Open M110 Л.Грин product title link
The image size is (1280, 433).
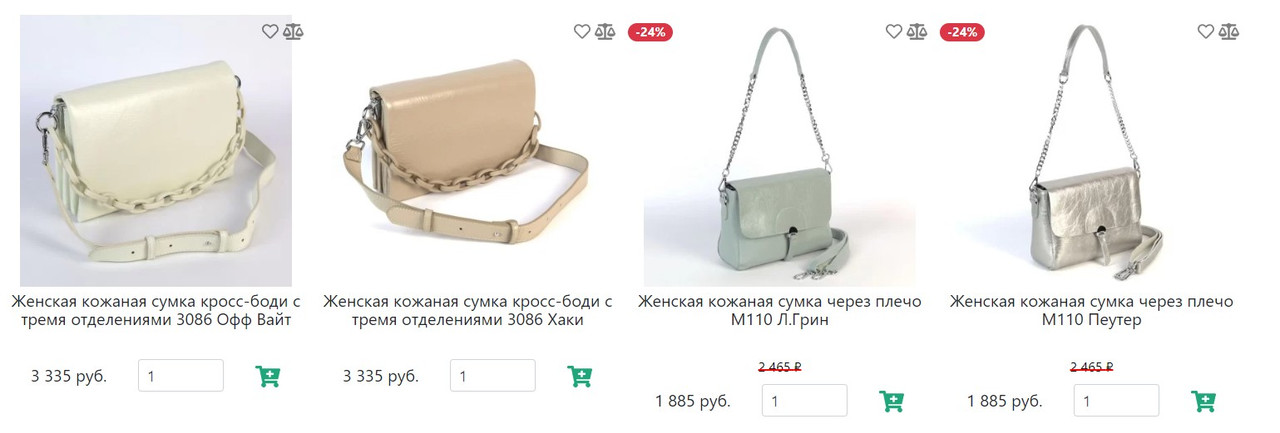click(780, 311)
